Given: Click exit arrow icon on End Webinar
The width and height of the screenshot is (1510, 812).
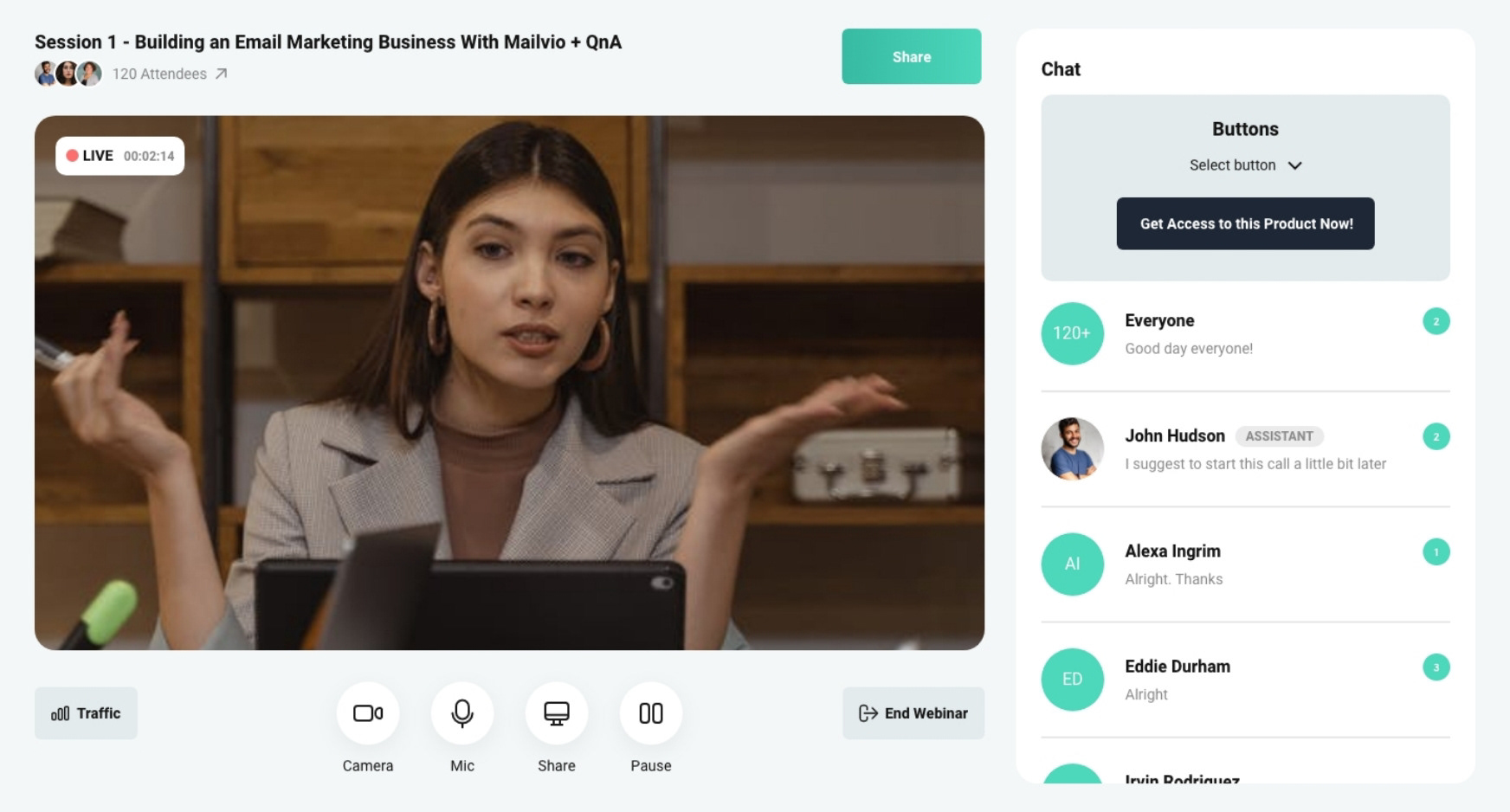Looking at the screenshot, I should point(868,713).
